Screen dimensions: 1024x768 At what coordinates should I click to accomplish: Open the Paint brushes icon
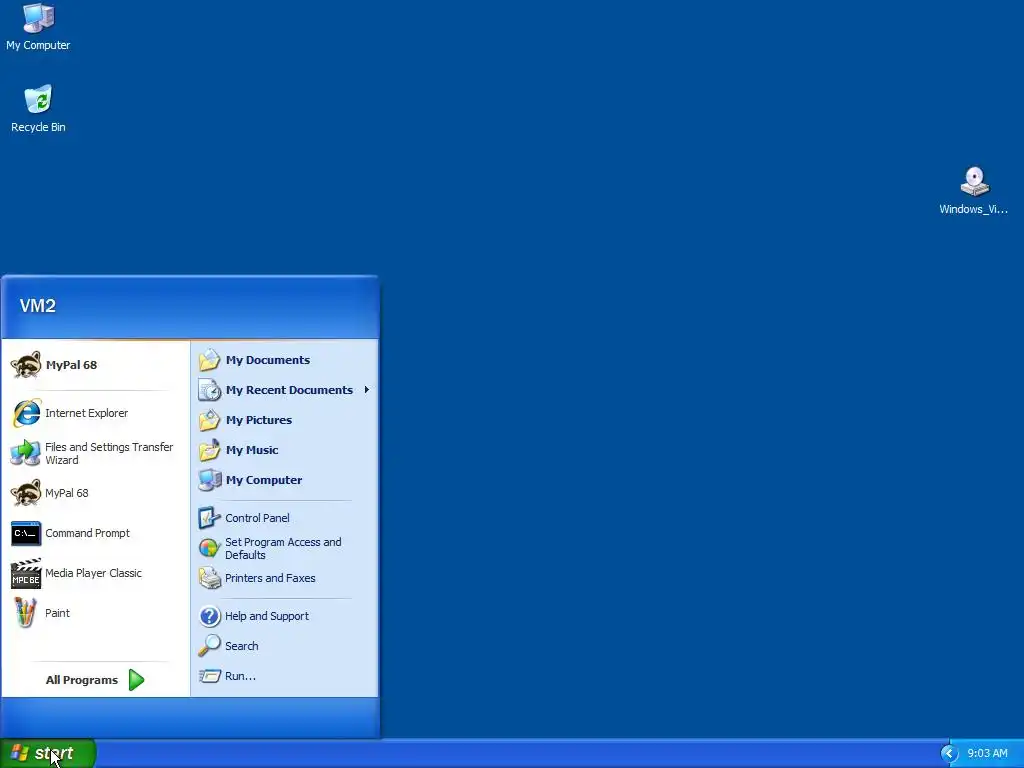coord(26,613)
